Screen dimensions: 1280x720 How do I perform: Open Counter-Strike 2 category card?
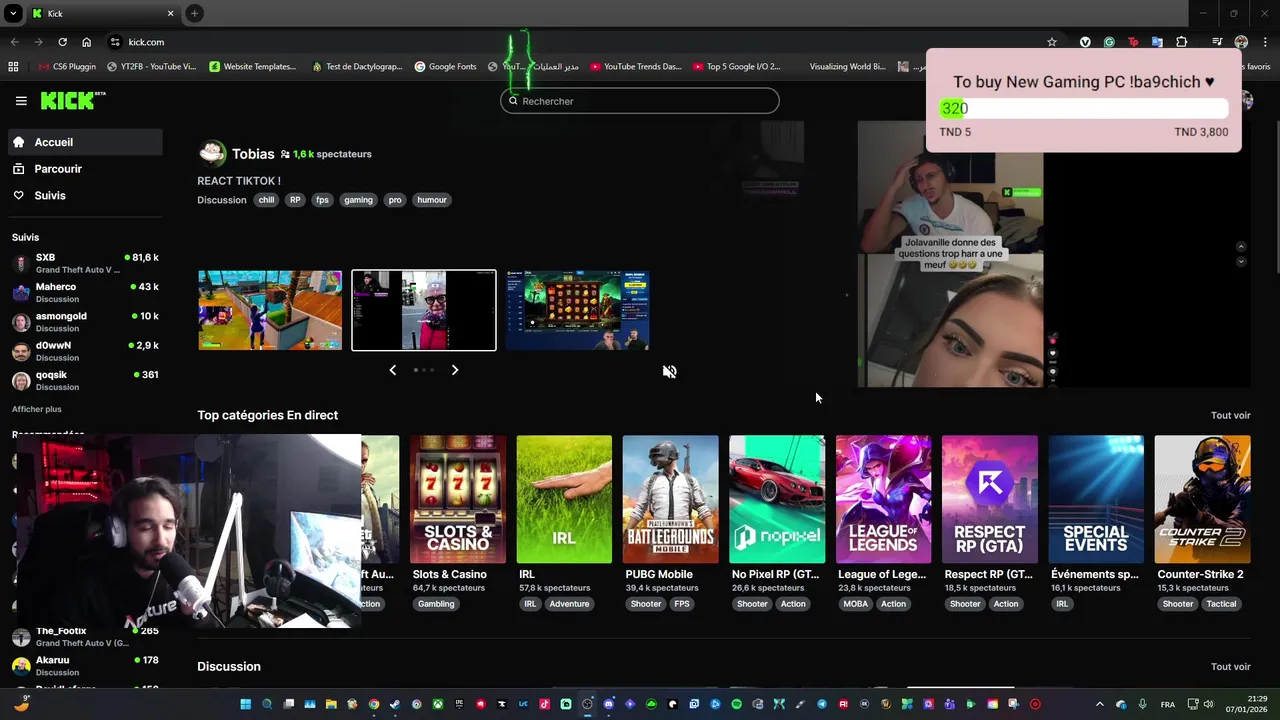click(1202, 499)
